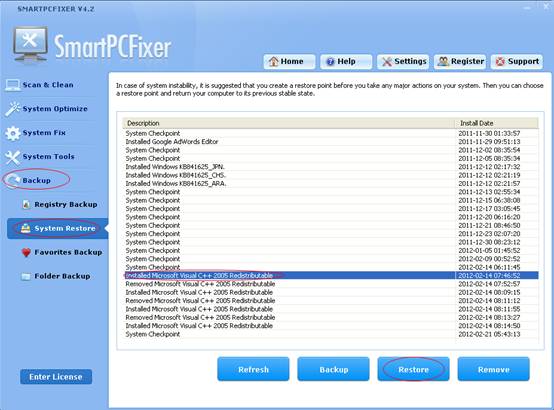Open Registry Backup section
The width and height of the screenshot is (554, 410).
[66, 205]
